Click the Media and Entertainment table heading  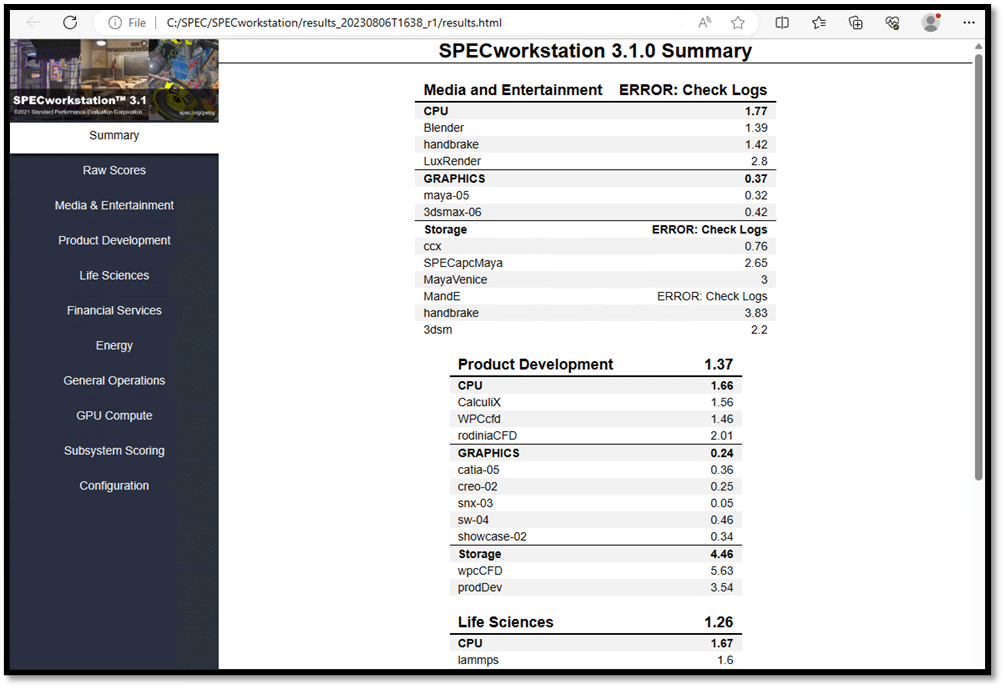coord(512,90)
